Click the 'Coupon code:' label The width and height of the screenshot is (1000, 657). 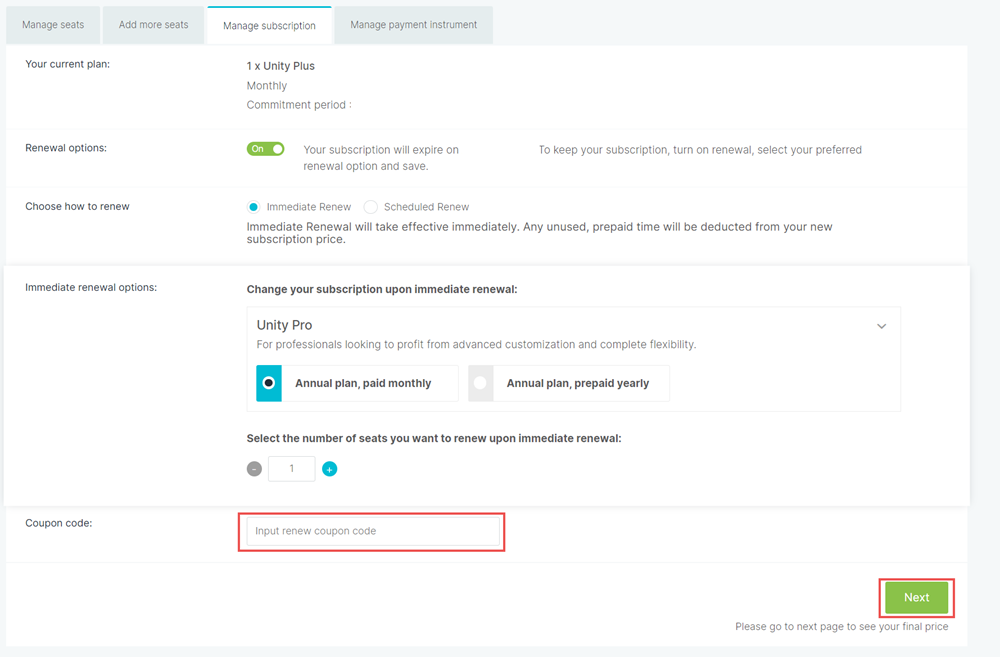point(59,523)
